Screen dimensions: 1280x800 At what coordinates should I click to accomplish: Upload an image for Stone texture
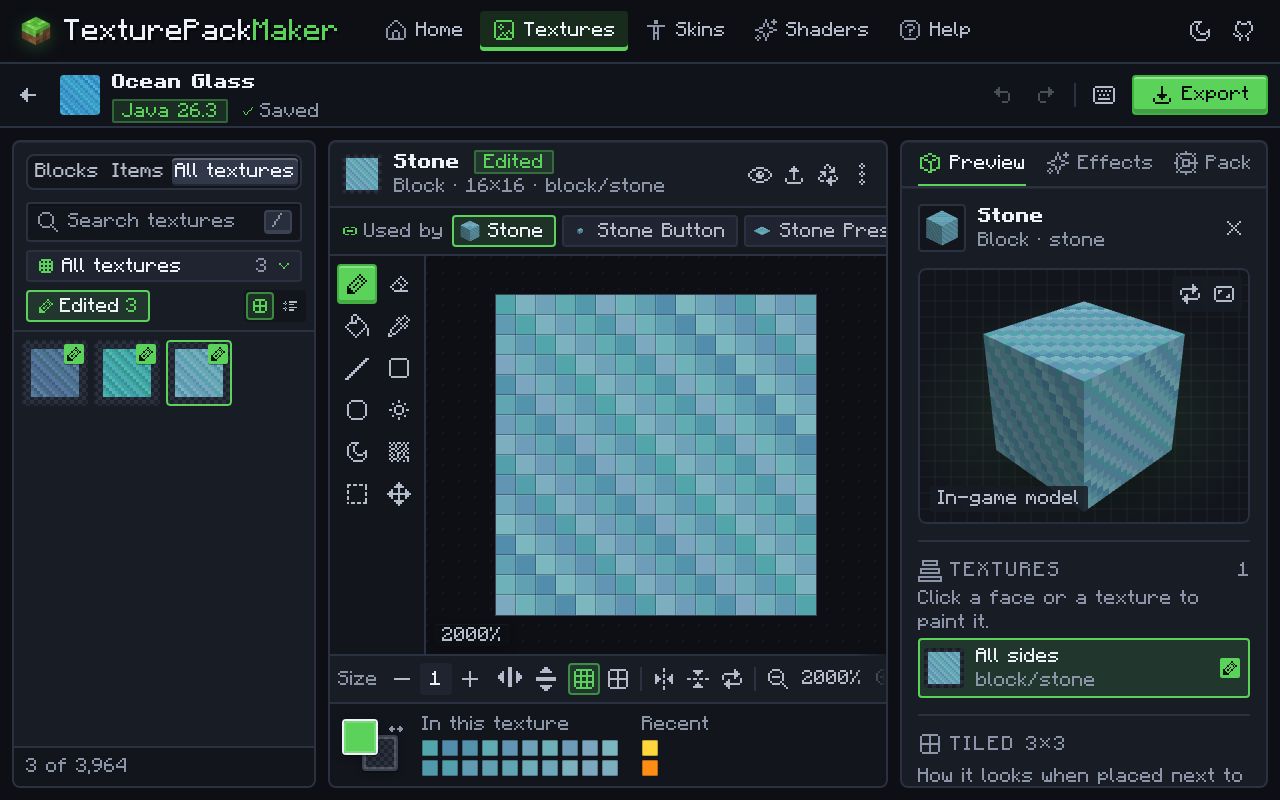794,175
